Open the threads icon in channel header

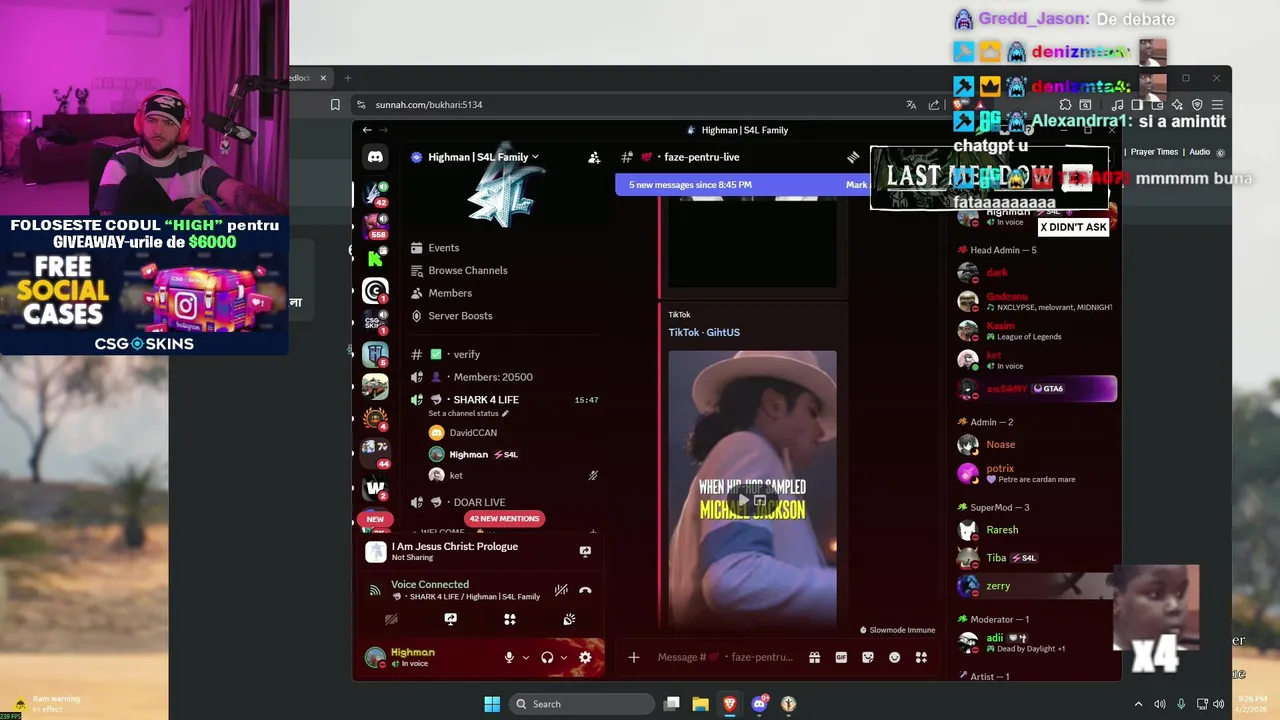click(853, 157)
